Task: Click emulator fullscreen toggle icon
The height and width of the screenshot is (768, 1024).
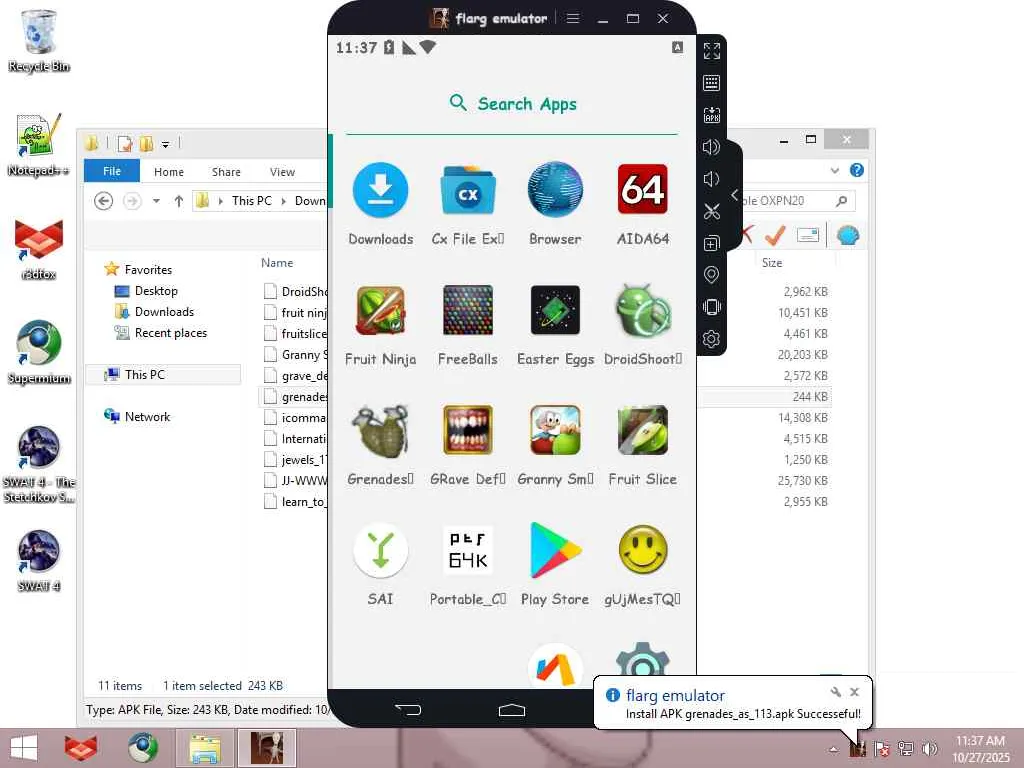Action: 712,51
